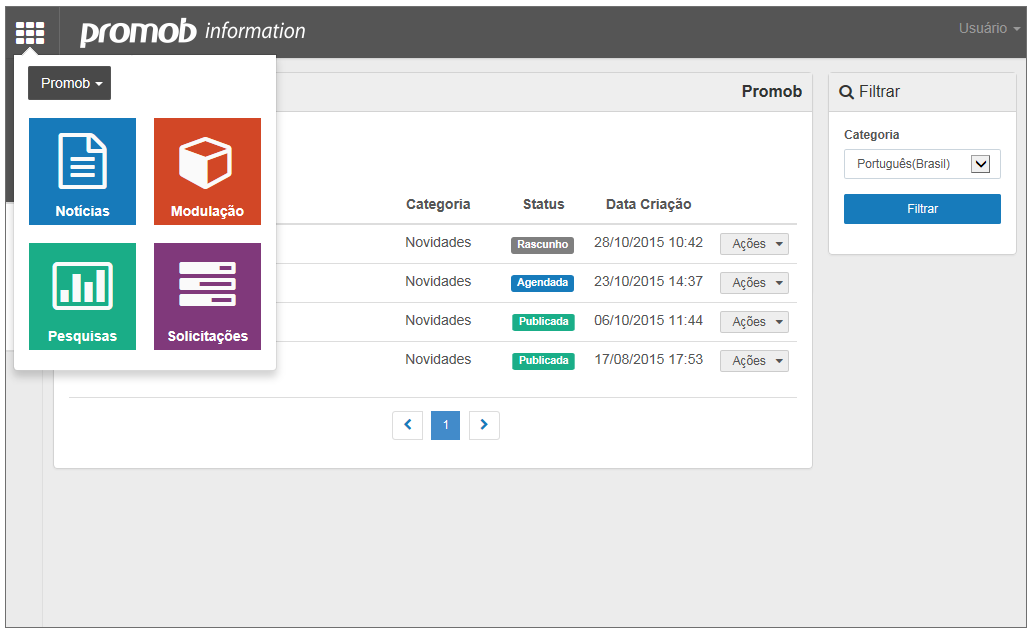Open the Pesquisas chart tile
This screenshot has width=1032, height=633.
[82, 296]
